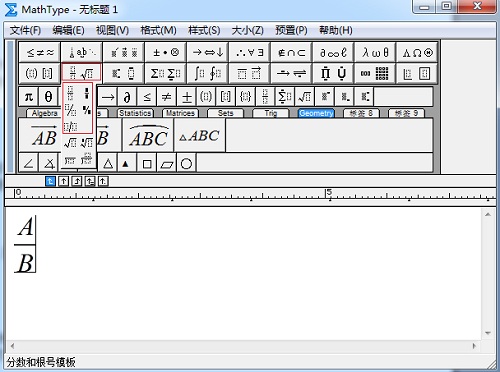Select the large diagonal fraction template
The width and height of the screenshot is (500, 372).
tap(70, 109)
